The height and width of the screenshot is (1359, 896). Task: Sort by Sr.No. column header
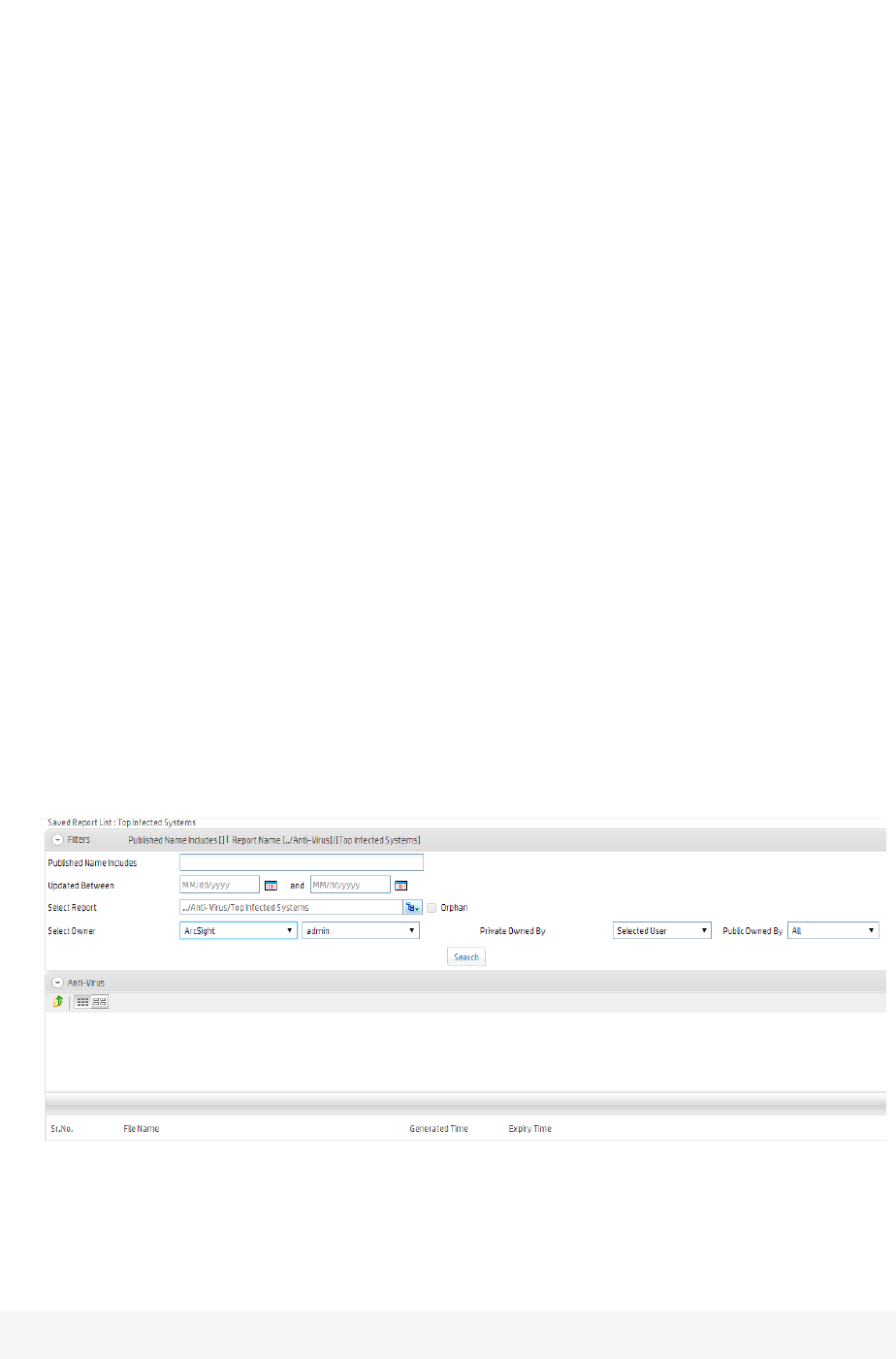click(62, 1129)
